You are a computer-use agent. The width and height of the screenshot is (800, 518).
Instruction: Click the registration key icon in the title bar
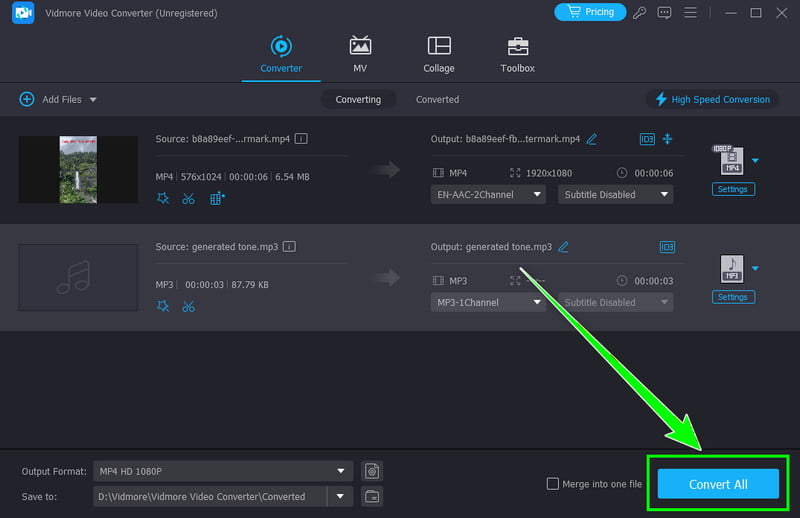(x=640, y=13)
